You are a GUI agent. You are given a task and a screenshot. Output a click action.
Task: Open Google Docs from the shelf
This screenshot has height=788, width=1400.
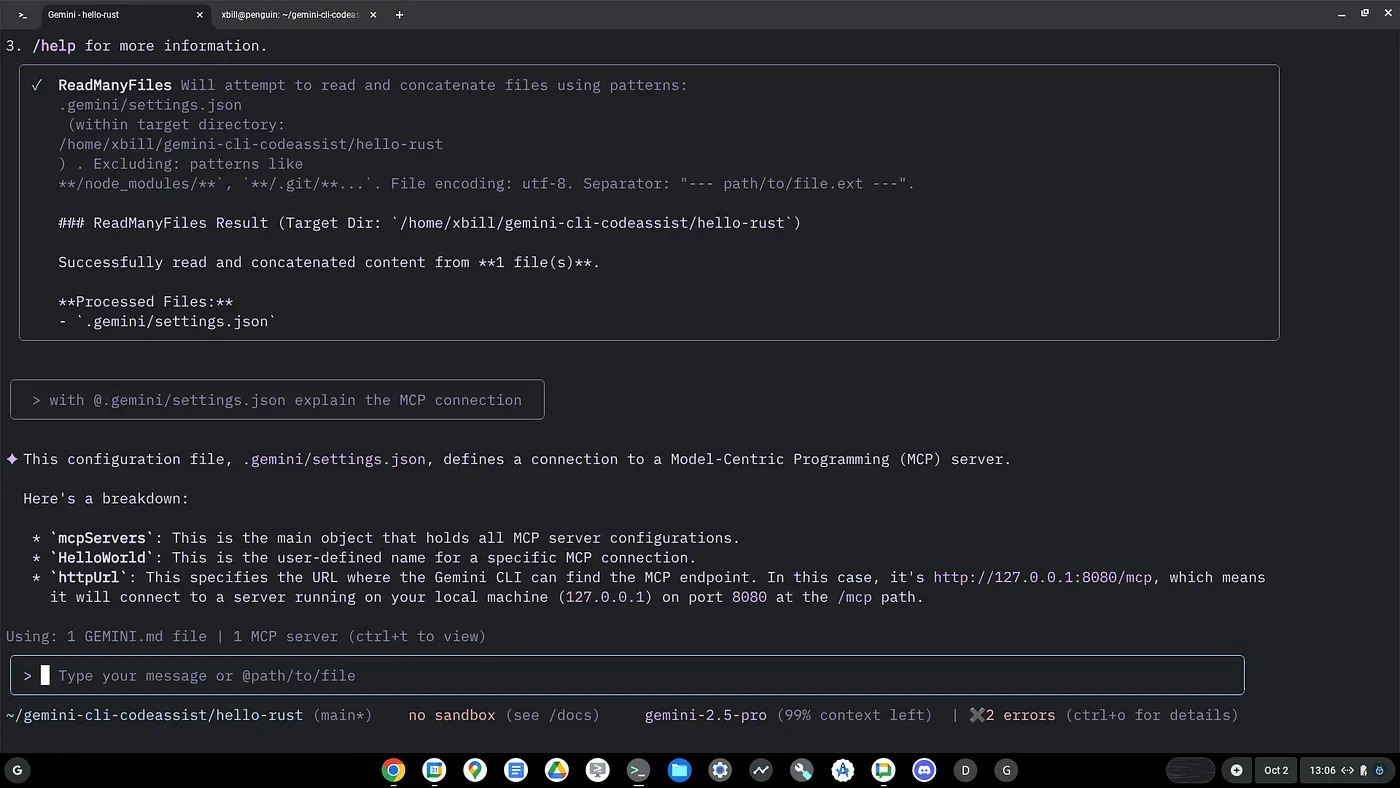coord(516,770)
